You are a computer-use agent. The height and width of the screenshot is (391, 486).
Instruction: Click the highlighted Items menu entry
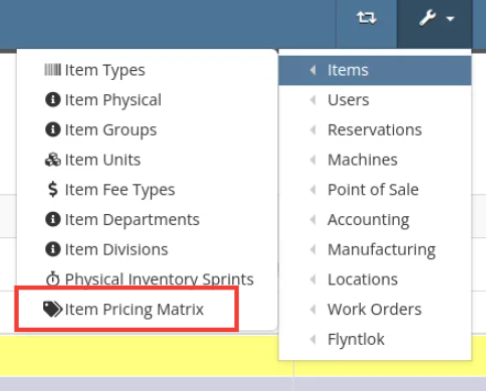coord(375,70)
